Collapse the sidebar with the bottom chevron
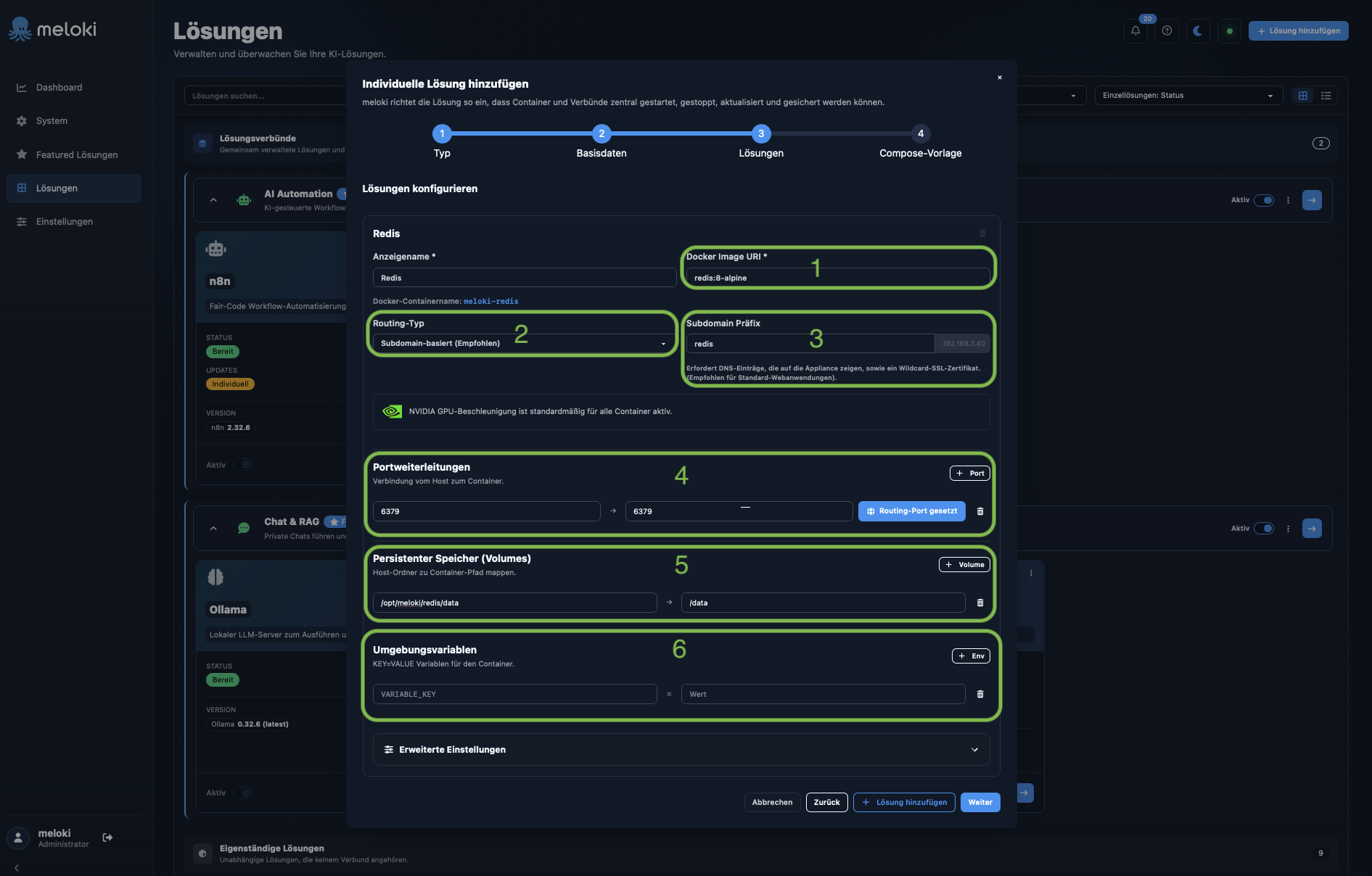This screenshot has height=876, width=1372. [x=17, y=868]
